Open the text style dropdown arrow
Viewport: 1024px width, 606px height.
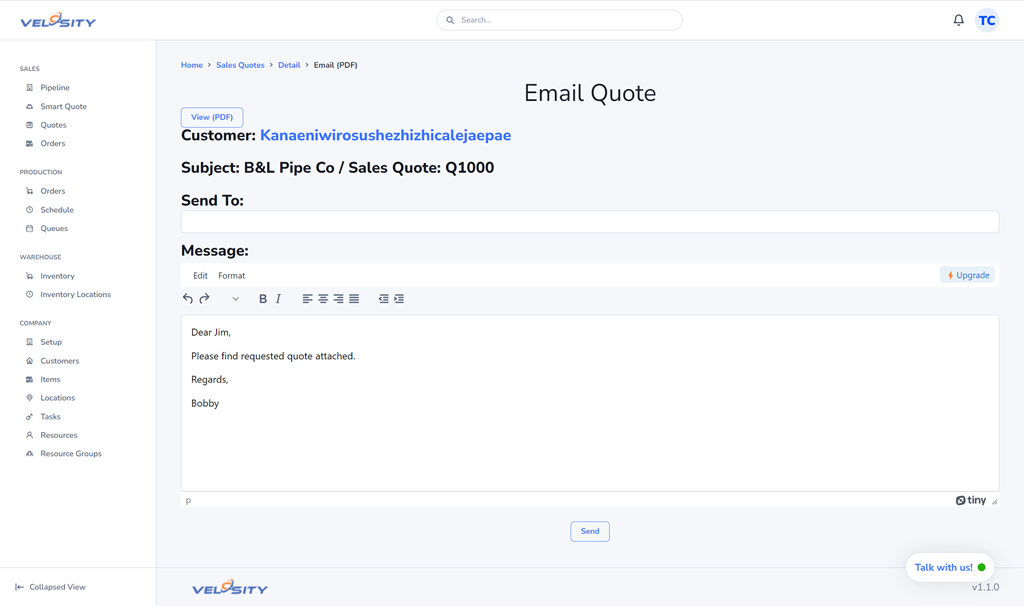(x=235, y=299)
